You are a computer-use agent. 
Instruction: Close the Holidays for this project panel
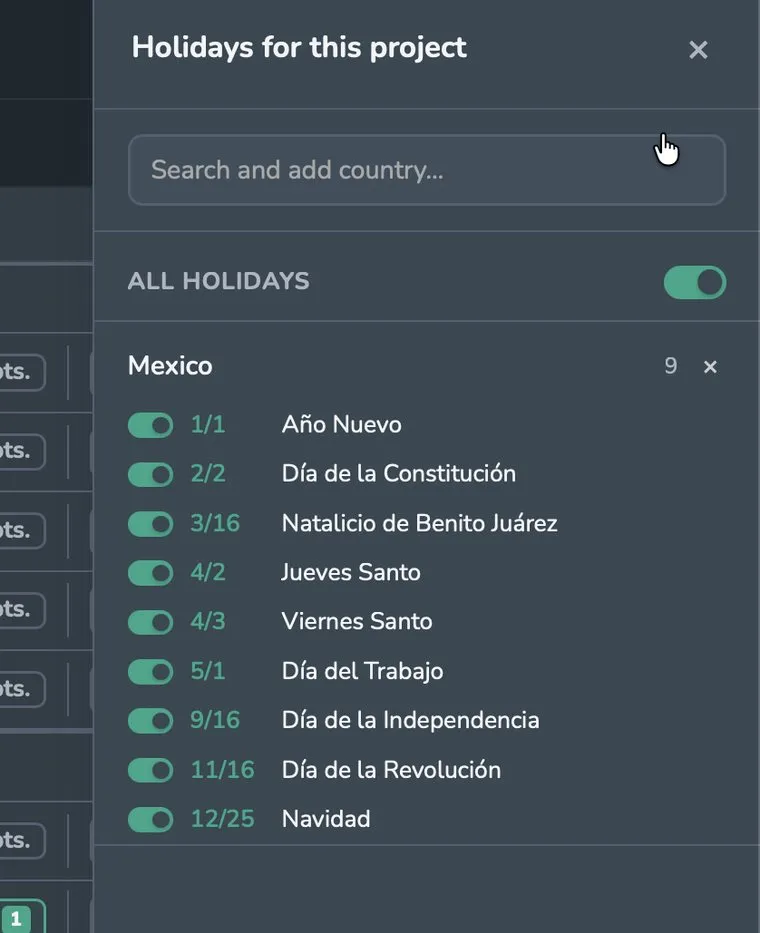(698, 50)
